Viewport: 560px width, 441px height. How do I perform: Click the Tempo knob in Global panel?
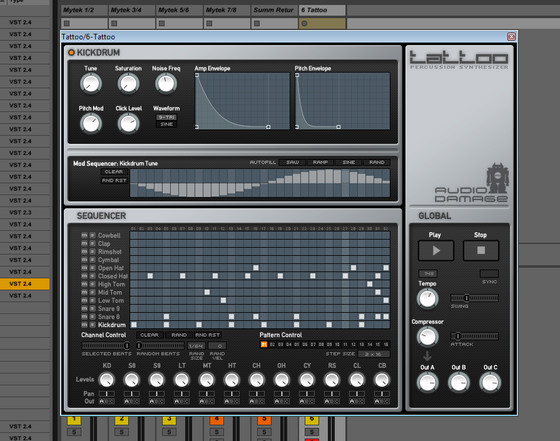(x=427, y=299)
